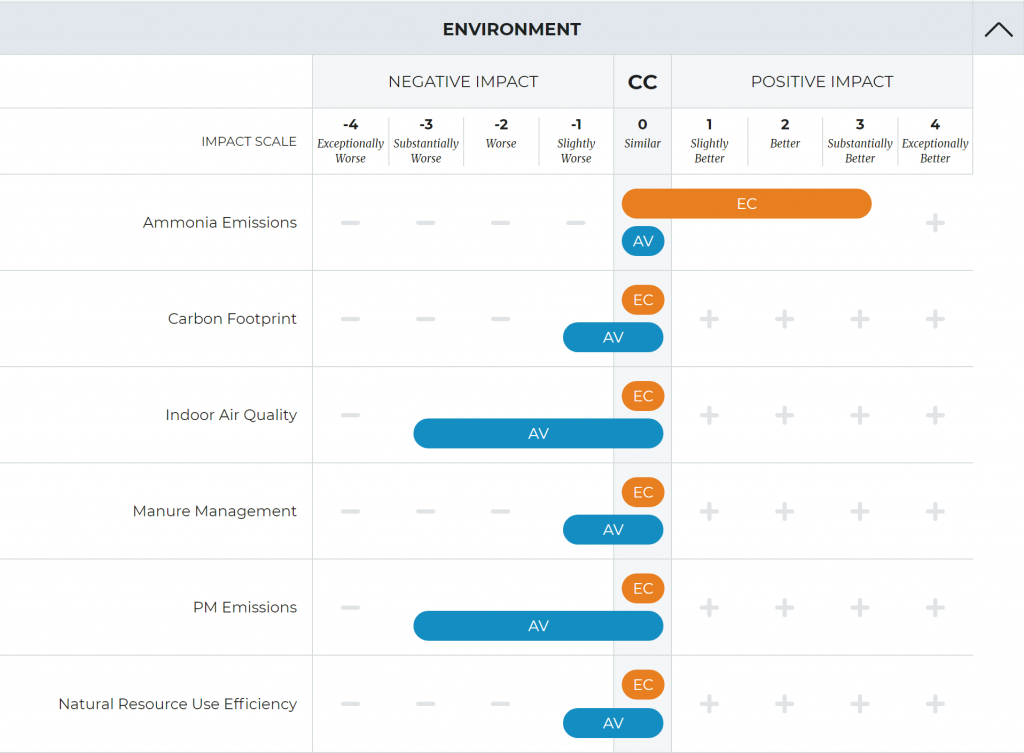Click the blue AV bar for Carbon Footprint
This screenshot has height=753, width=1024.
(x=613, y=338)
